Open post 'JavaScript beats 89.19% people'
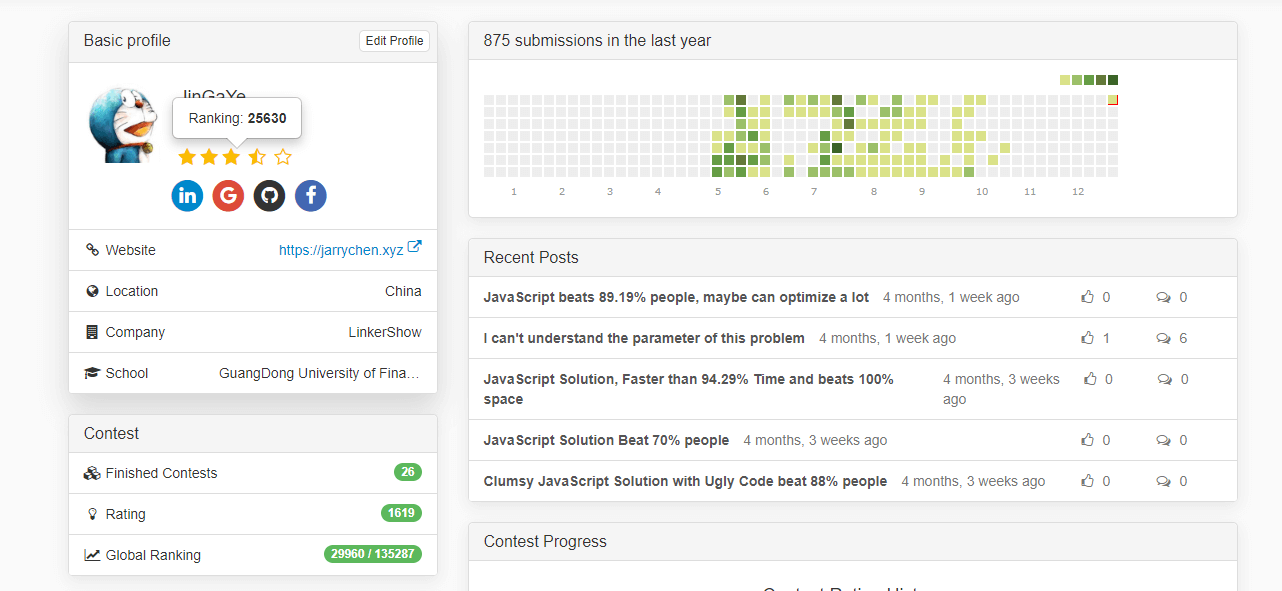This screenshot has height=591, width=1282. pyautogui.click(x=676, y=297)
